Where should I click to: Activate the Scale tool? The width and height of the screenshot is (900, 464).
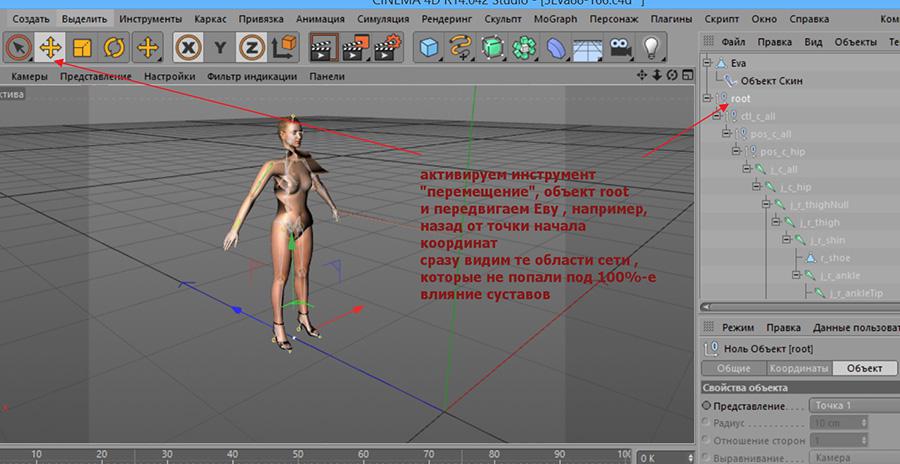pyautogui.click(x=81, y=47)
